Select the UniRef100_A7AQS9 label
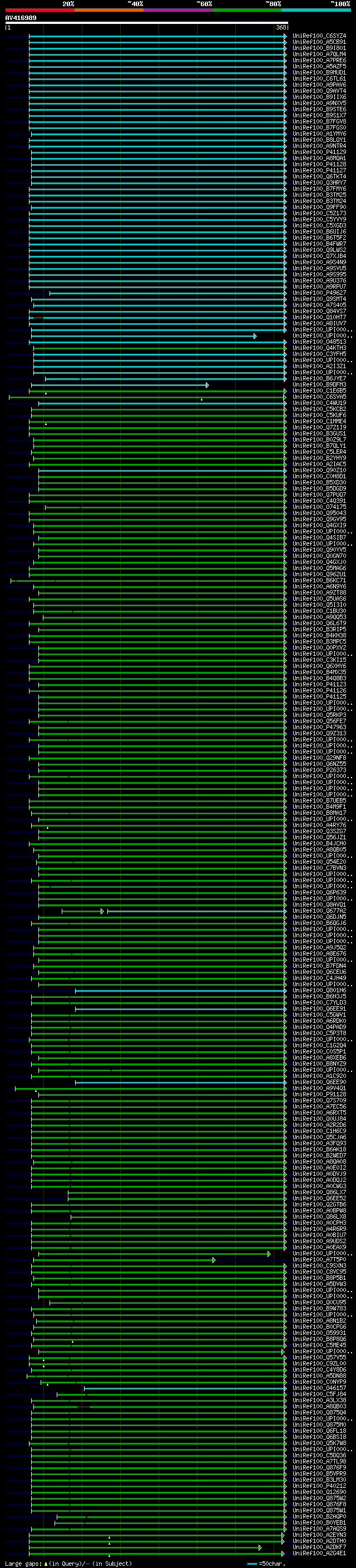356x1568 pixels. pyautogui.click(x=319, y=1529)
